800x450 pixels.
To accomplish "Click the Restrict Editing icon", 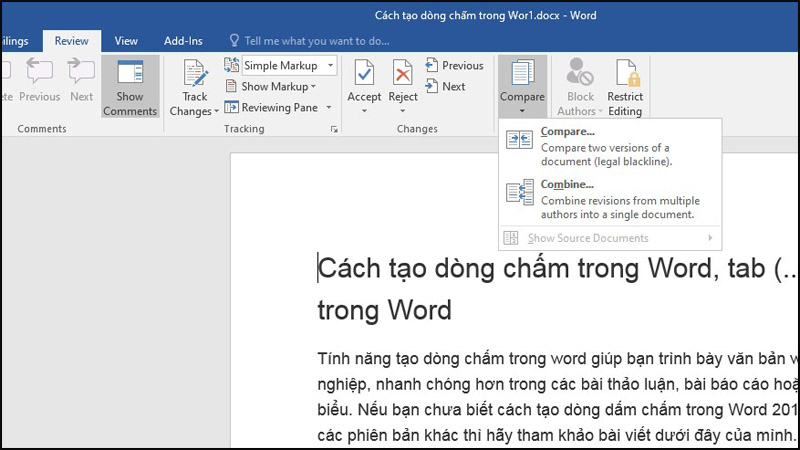I will pos(626,72).
